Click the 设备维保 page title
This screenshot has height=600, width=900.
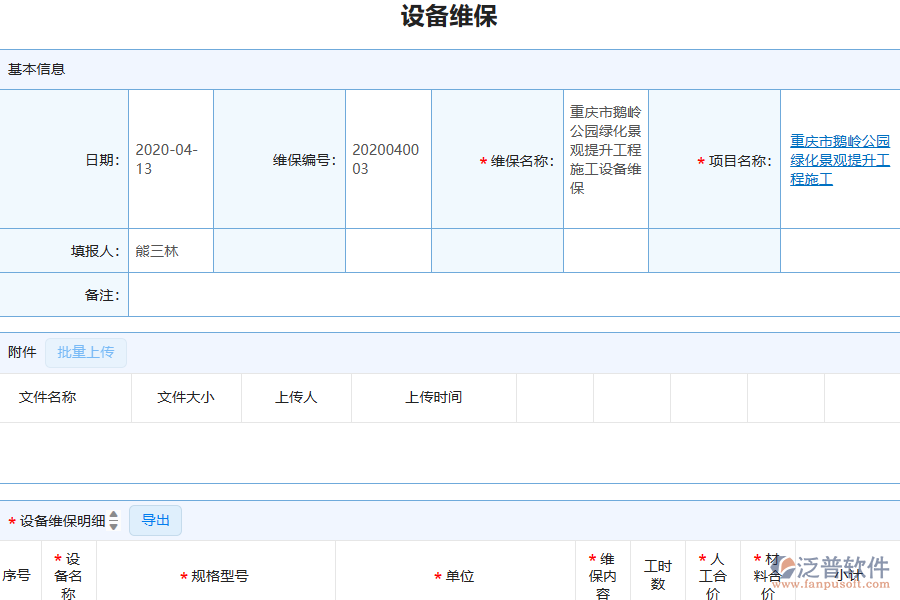(450, 17)
